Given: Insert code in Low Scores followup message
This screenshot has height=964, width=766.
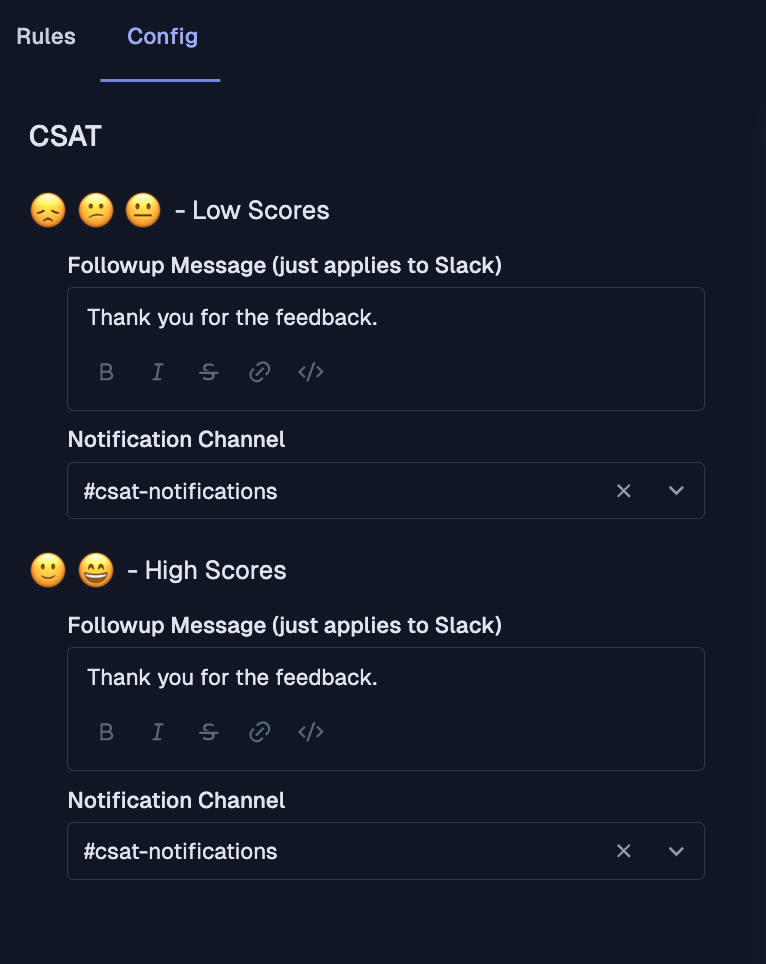Looking at the screenshot, I should [311, 372].
